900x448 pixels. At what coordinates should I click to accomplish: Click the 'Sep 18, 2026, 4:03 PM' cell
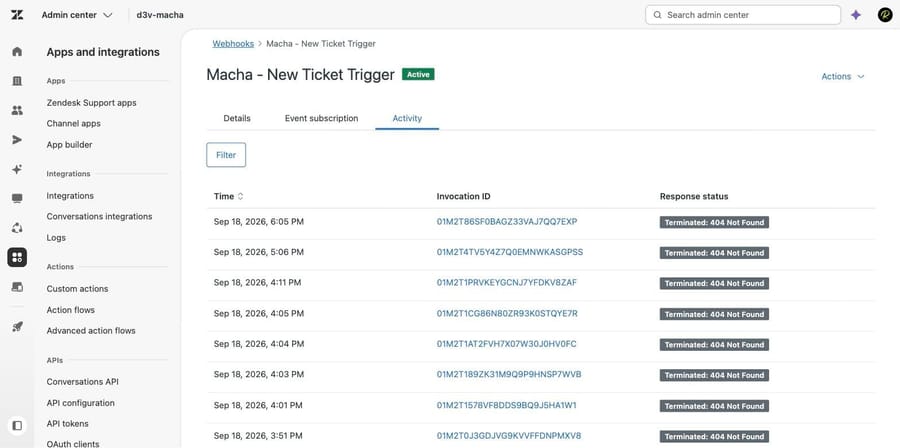point(259,374)
